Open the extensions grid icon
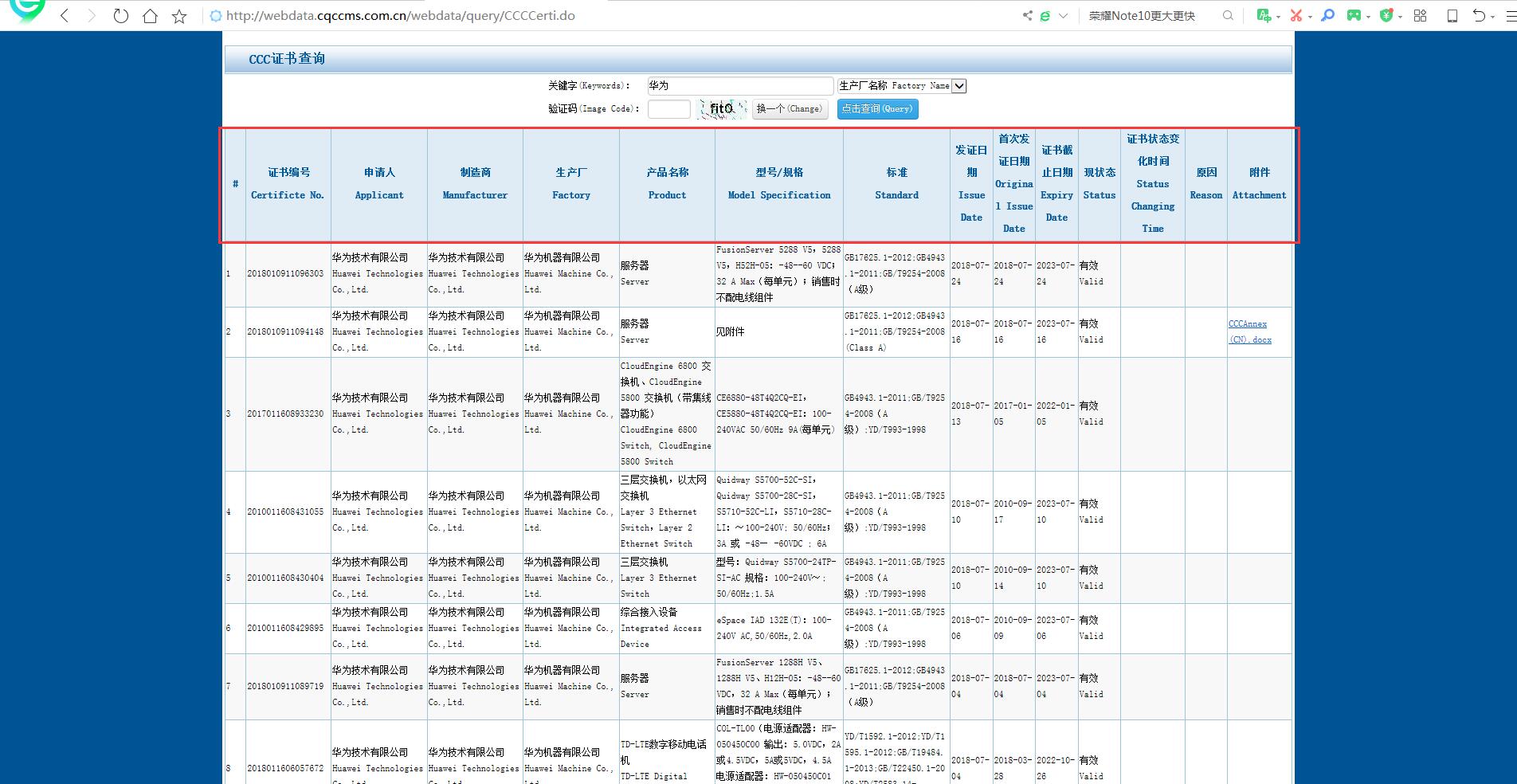 (1420, 16)
